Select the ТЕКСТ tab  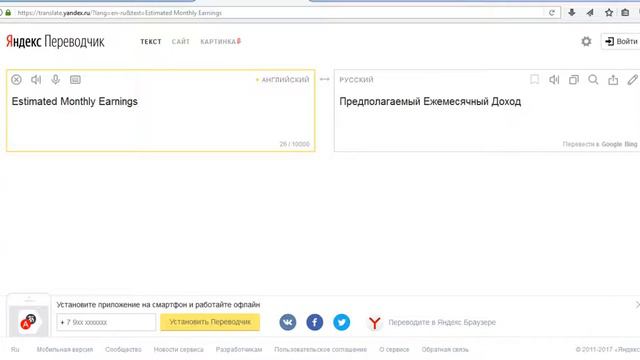[151, 42]
